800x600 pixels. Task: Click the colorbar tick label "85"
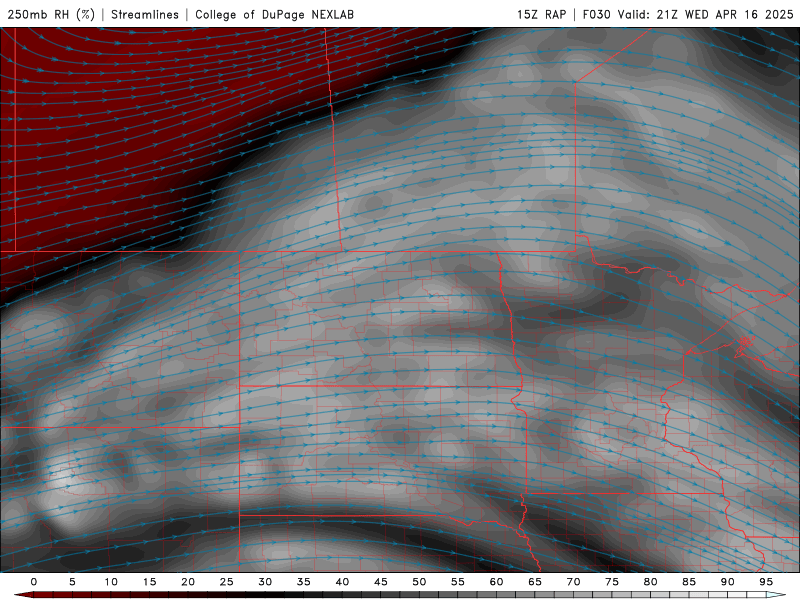[x=689, y=582]
